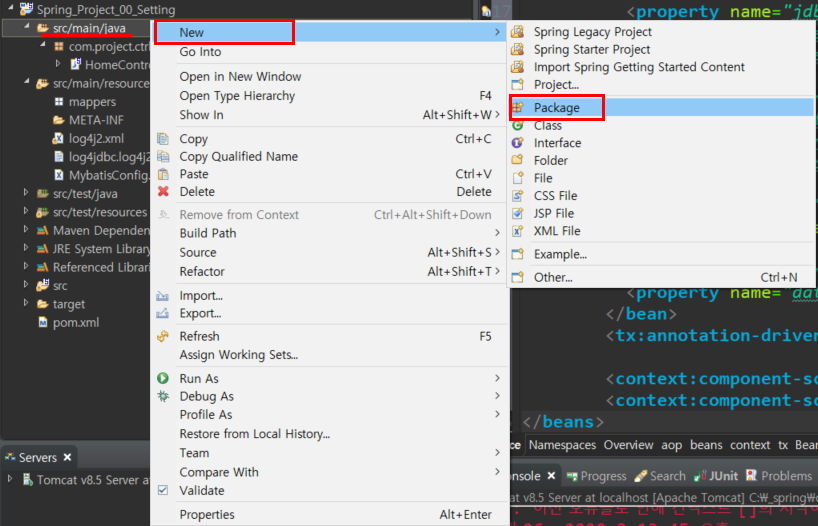Click the purple Interface icon
This screenshot has width=818, height=526.
tap(517, 142)
